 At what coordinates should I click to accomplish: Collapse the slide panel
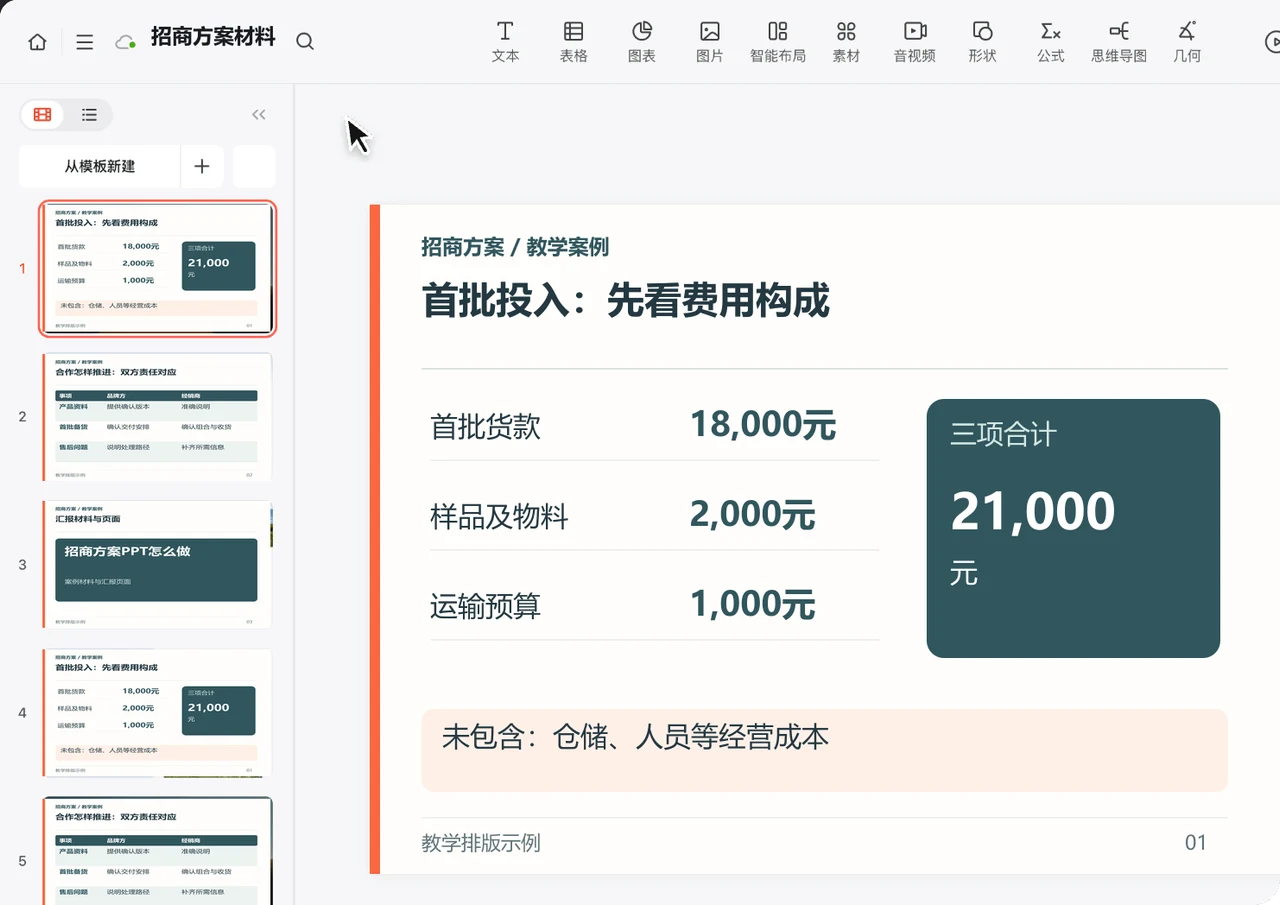pyautogui.click(x=259, y=115)
